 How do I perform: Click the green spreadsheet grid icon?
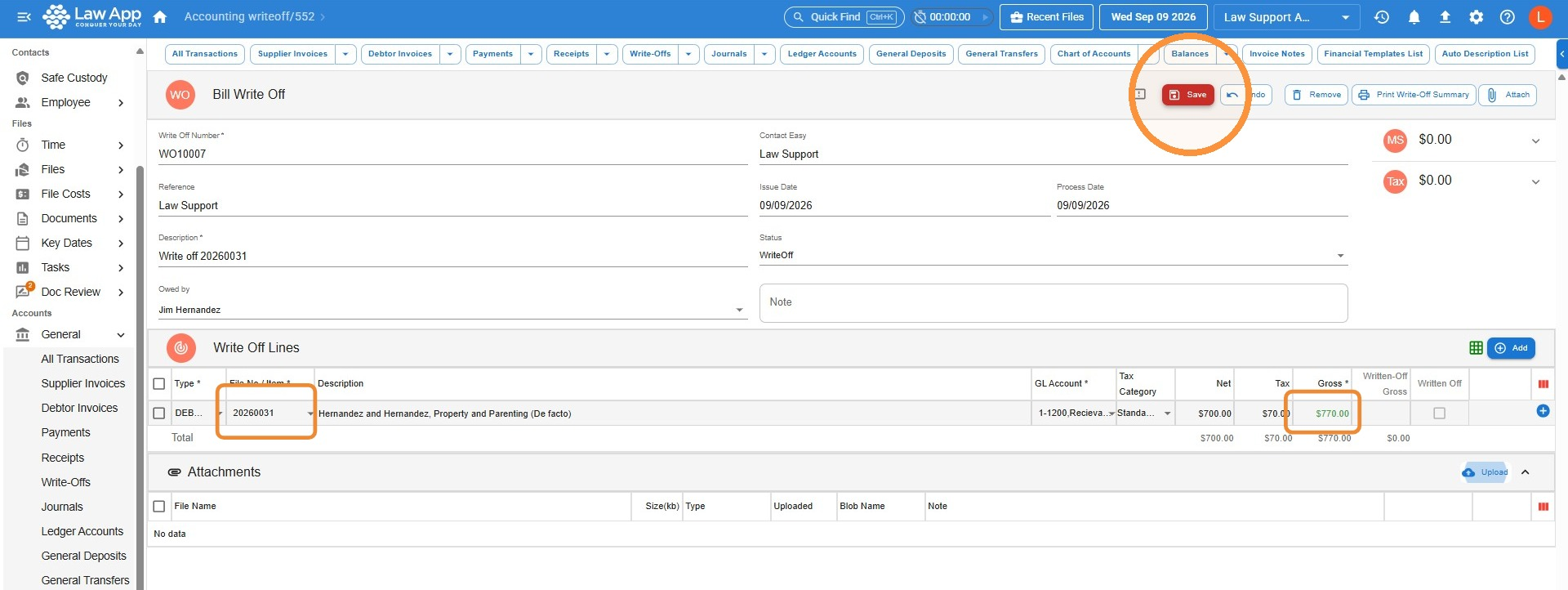coord(1476,348)
